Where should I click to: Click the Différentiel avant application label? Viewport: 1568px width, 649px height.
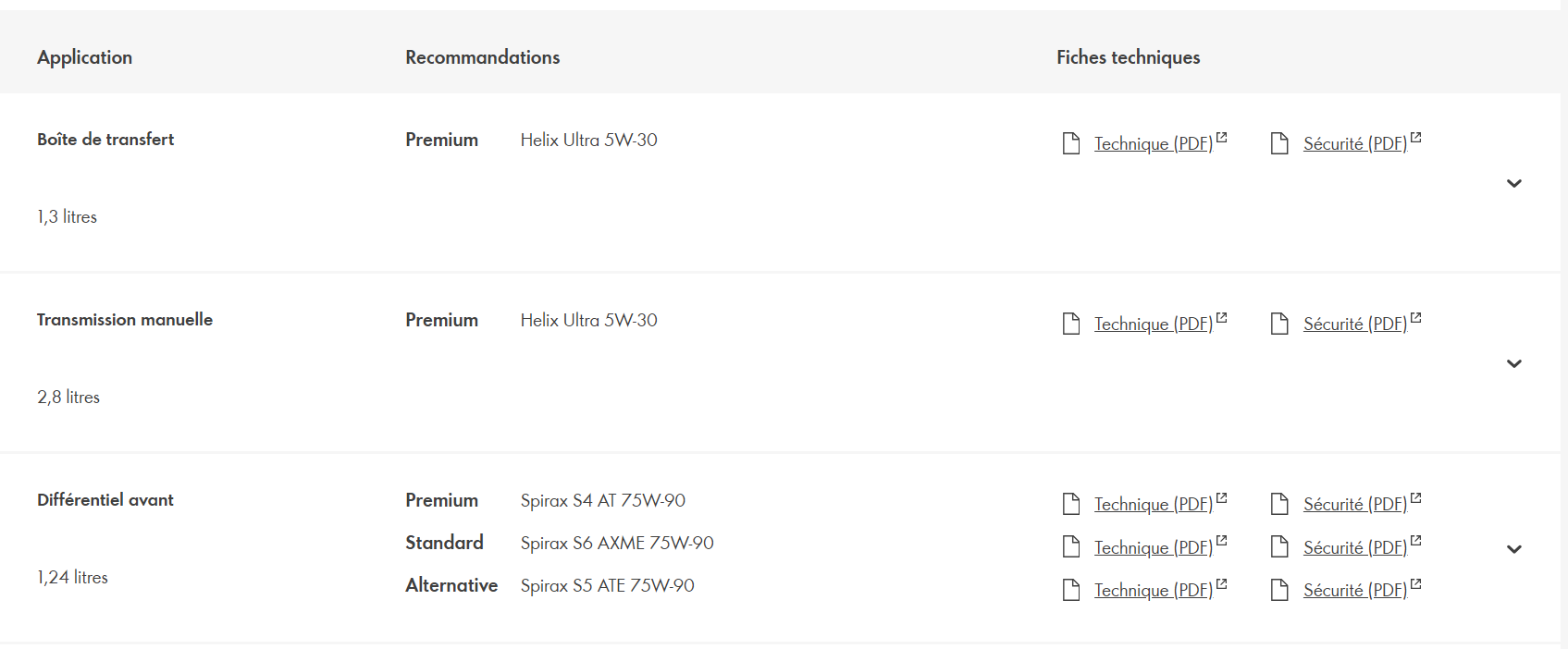(x=105, y=500)
